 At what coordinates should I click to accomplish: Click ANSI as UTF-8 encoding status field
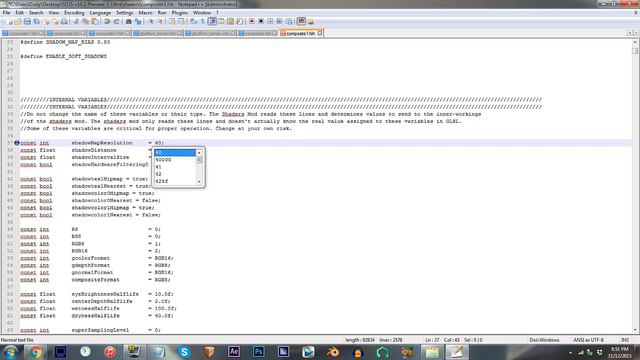[588, 340]
